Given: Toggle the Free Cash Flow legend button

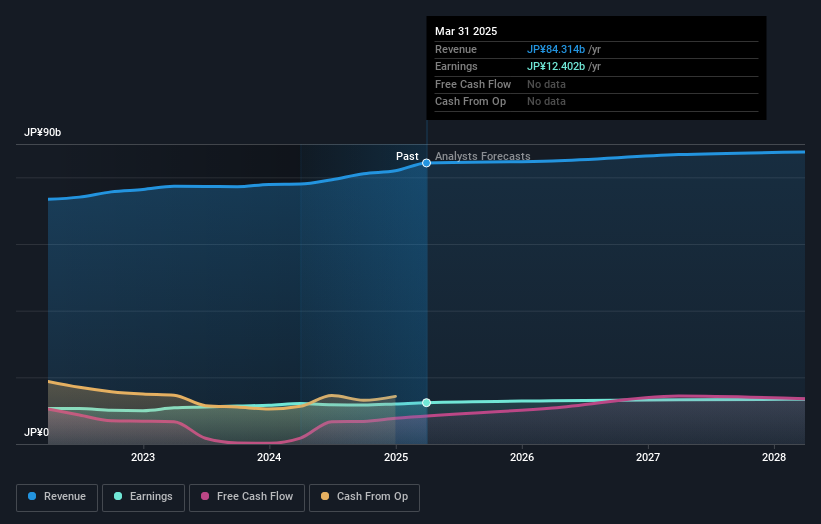Looking at the screenshot, I should click(x=247, y=497).
